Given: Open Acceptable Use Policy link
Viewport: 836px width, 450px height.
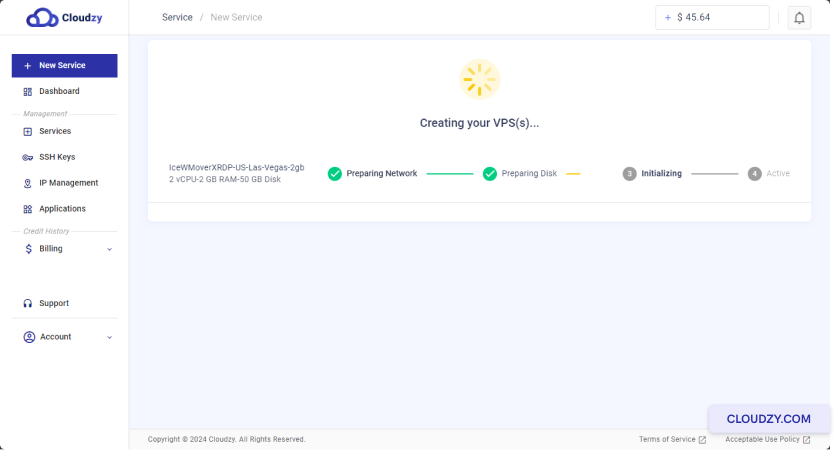Looking at the screenshot, I should point(762,439).
